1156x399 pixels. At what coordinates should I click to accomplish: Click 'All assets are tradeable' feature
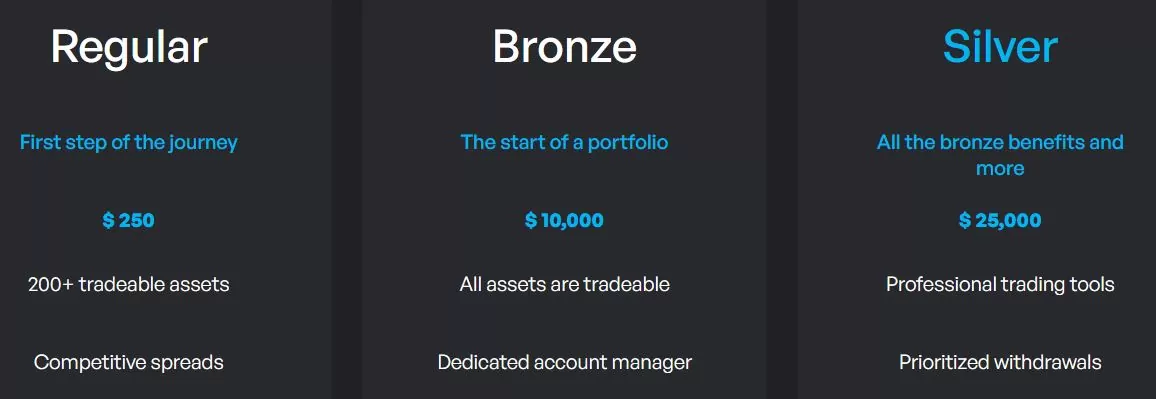[565, 284]
